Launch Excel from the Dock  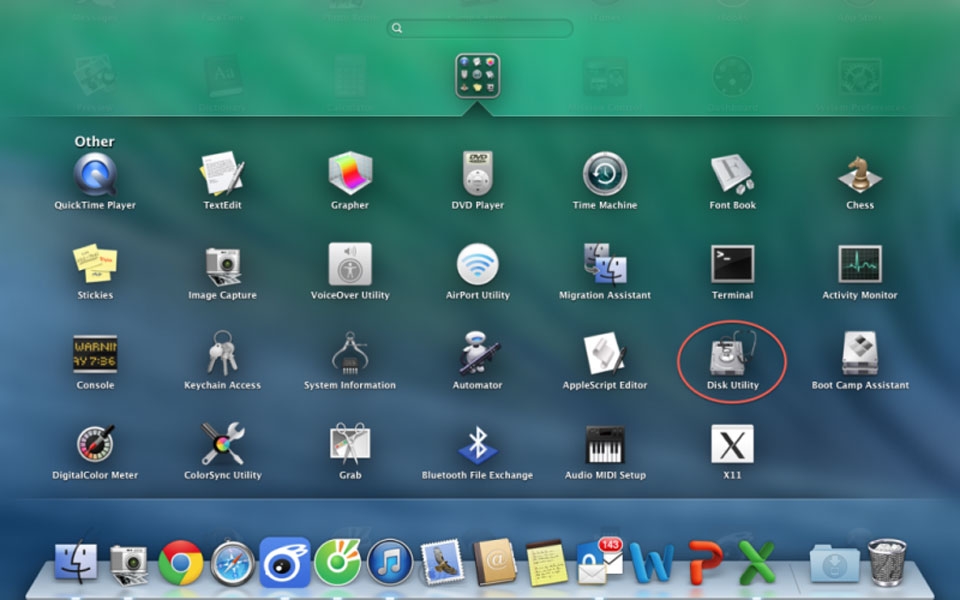(x=757, y=561)
